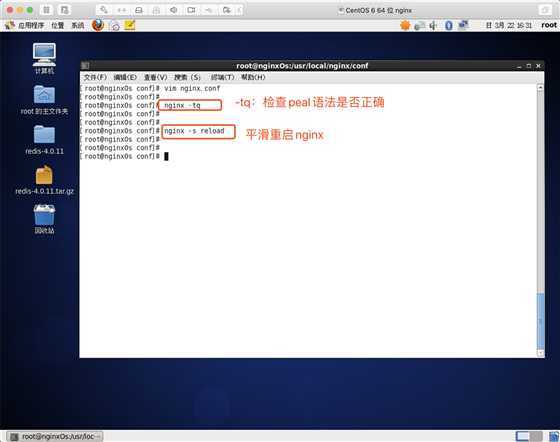Maximize the terminal window
The image size is (560, 442).
[529, 66]
